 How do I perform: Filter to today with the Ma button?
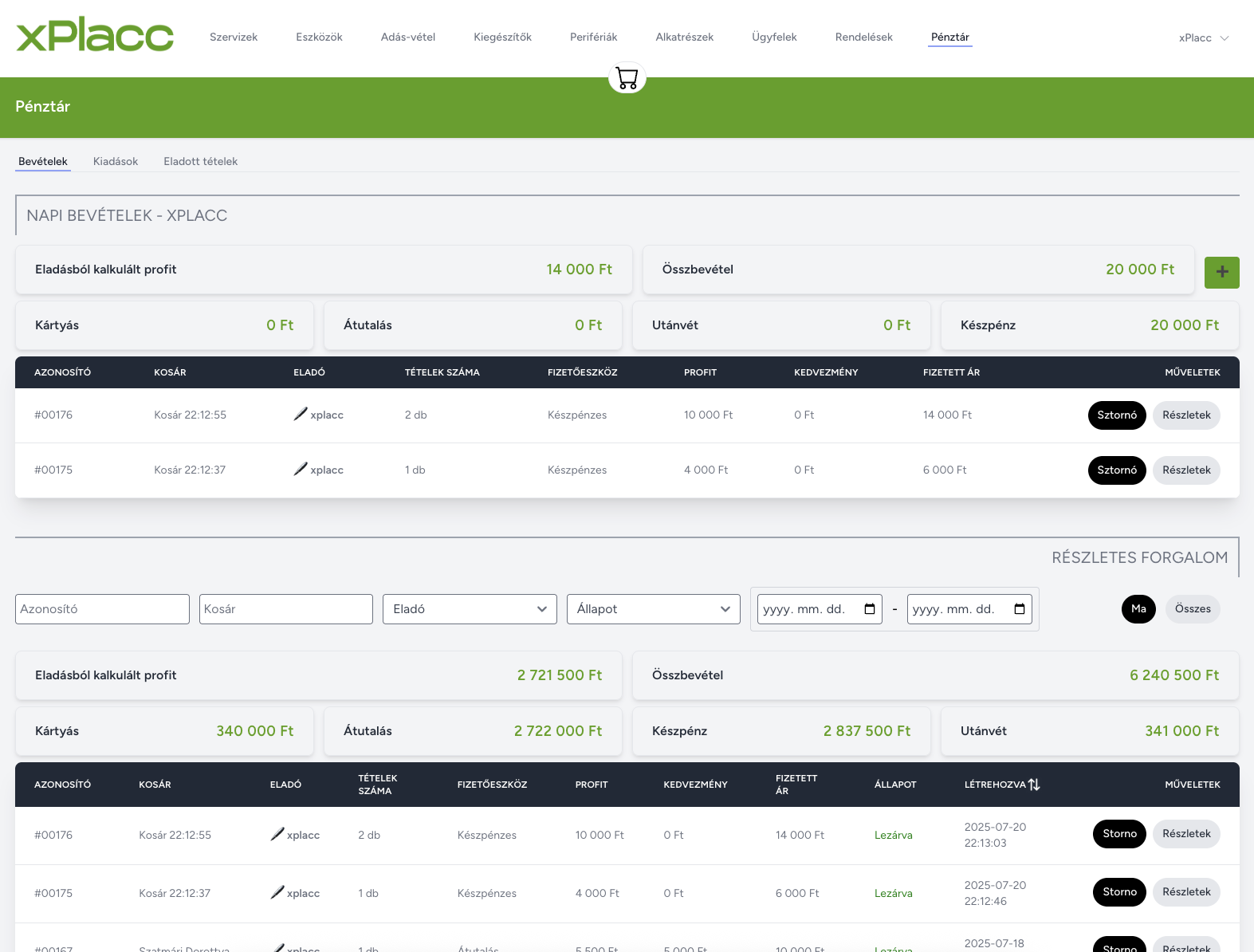click(x=1138, y=609)
